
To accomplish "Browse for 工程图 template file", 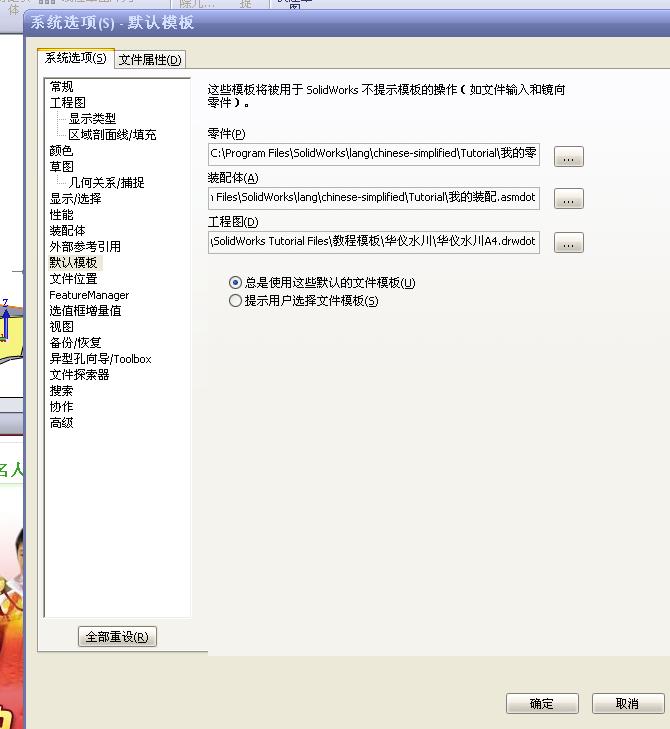I will 569,242.
